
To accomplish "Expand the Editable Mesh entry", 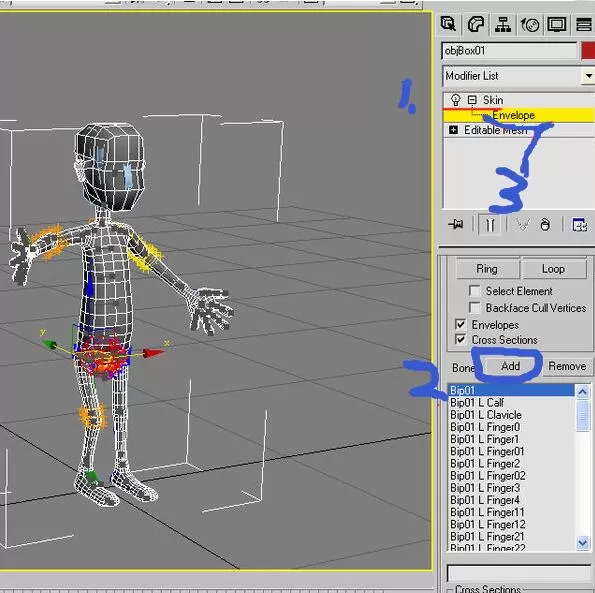I will tap(453, 130).
